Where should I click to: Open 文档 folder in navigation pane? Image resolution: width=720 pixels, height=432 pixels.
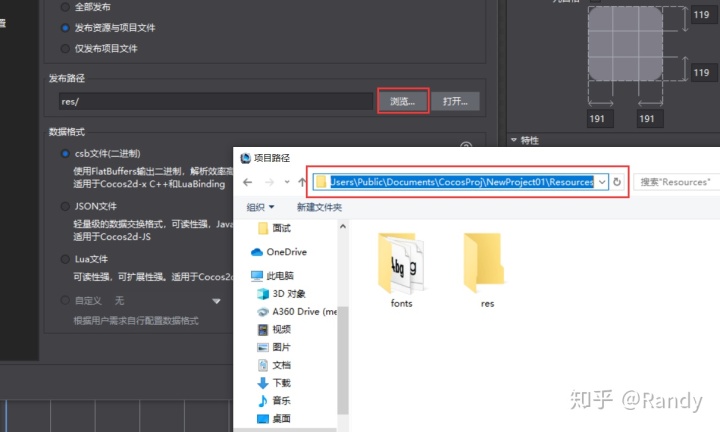pyautogui.click(x=274, y=365)
